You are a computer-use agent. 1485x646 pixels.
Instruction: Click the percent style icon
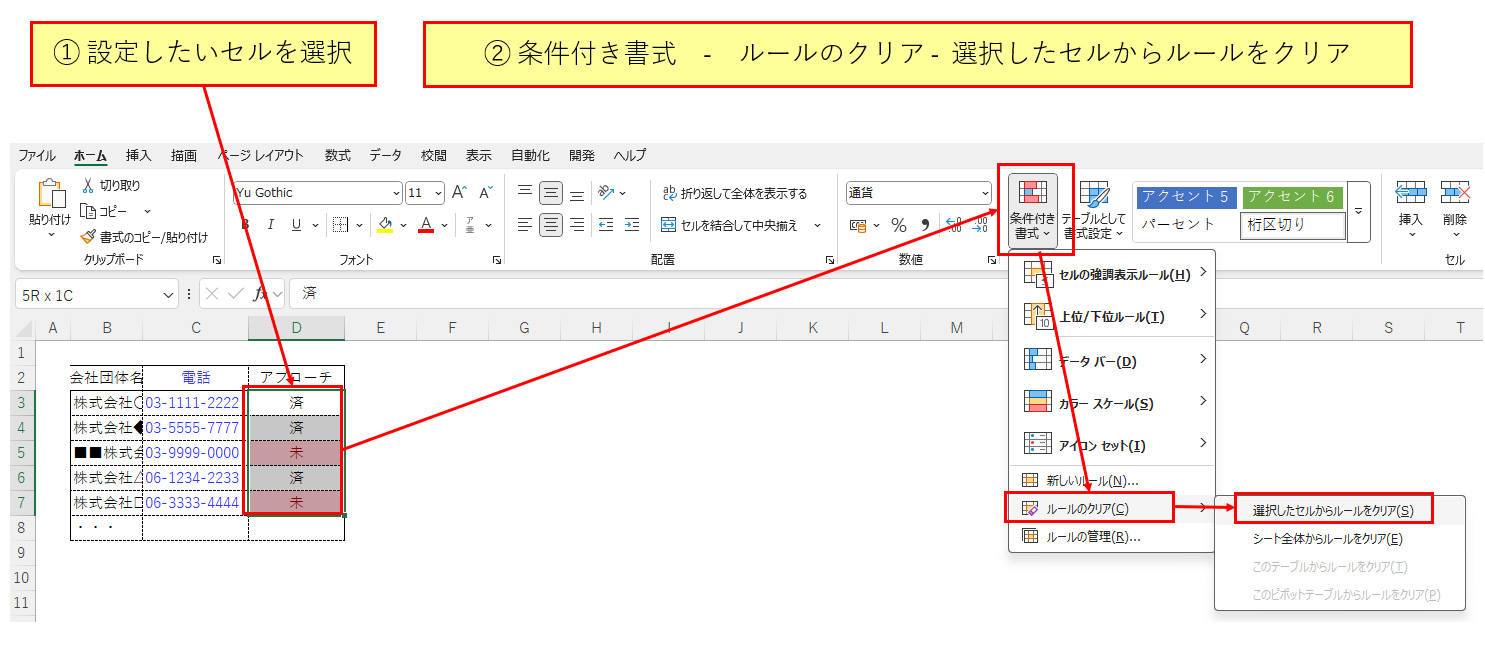[898, 225]
